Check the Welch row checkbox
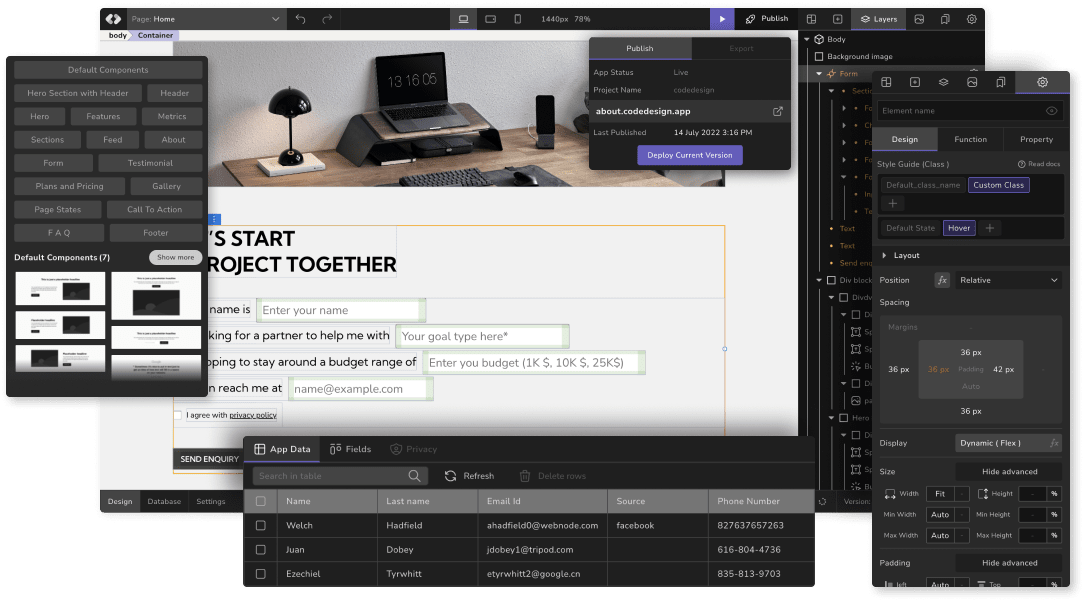 261,526
